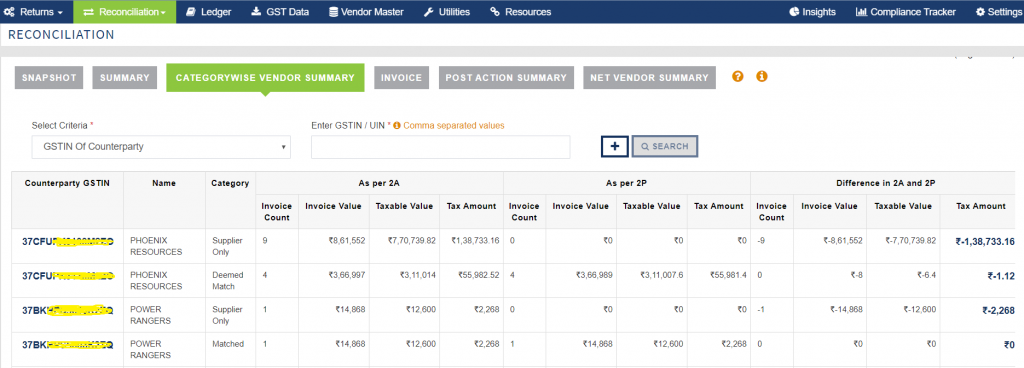
Task: Open Settings
Action: [x=999, y=12]
